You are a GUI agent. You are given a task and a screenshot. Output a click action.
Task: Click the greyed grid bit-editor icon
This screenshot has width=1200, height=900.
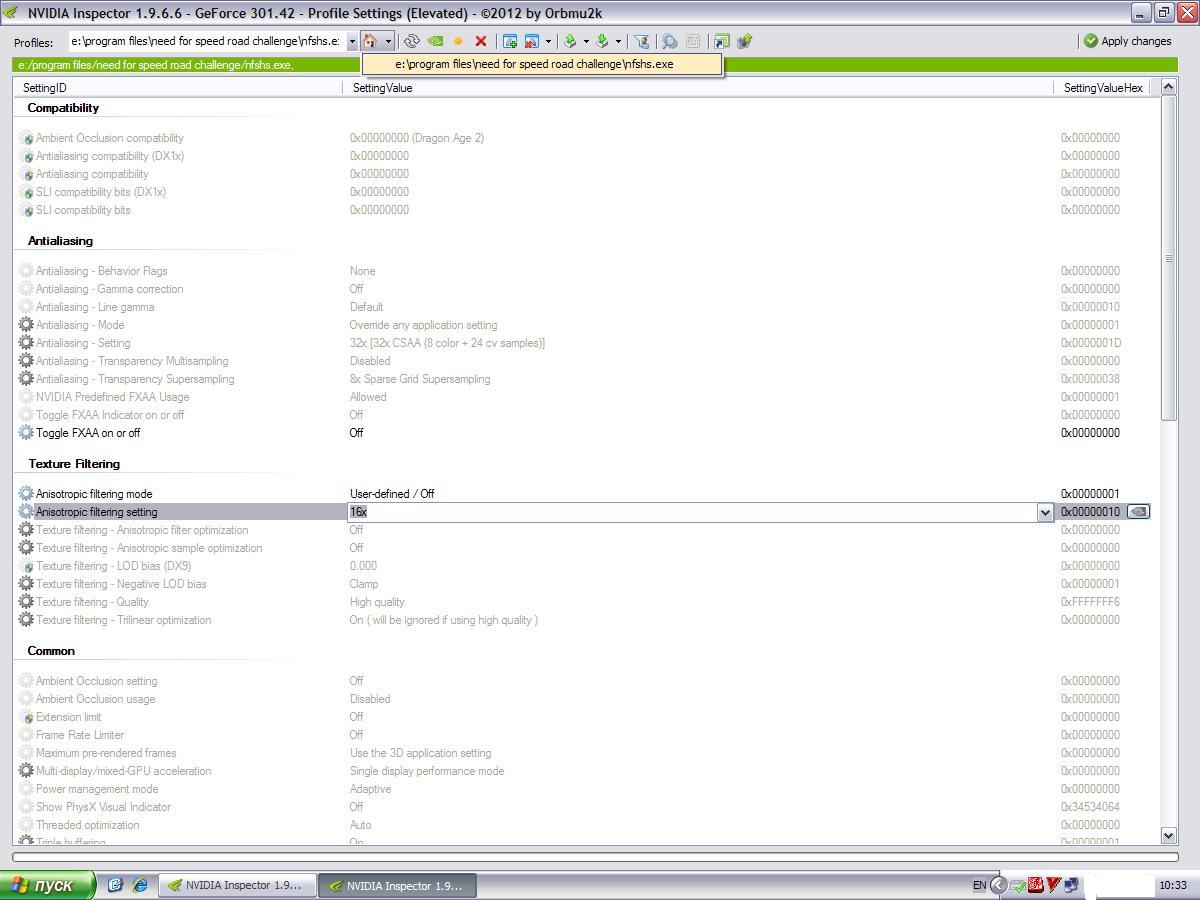tap(692, 41)
